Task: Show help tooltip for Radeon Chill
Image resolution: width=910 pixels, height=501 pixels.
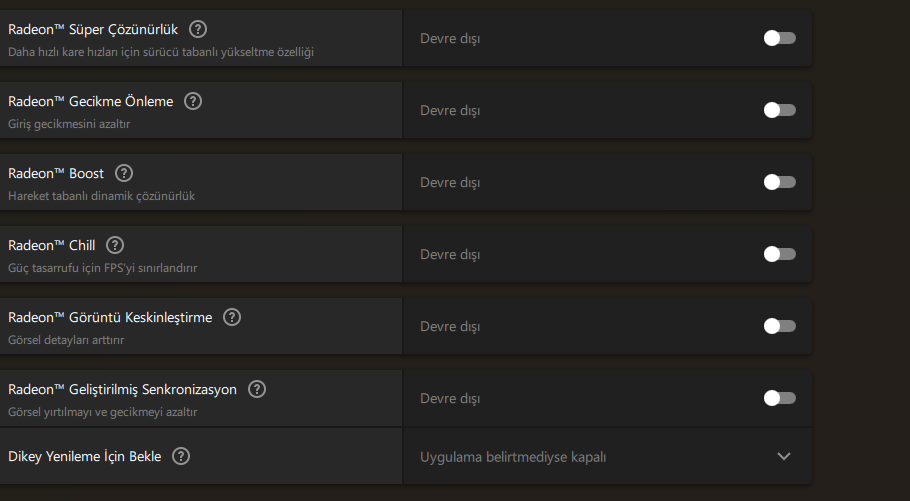Action: 115,245
